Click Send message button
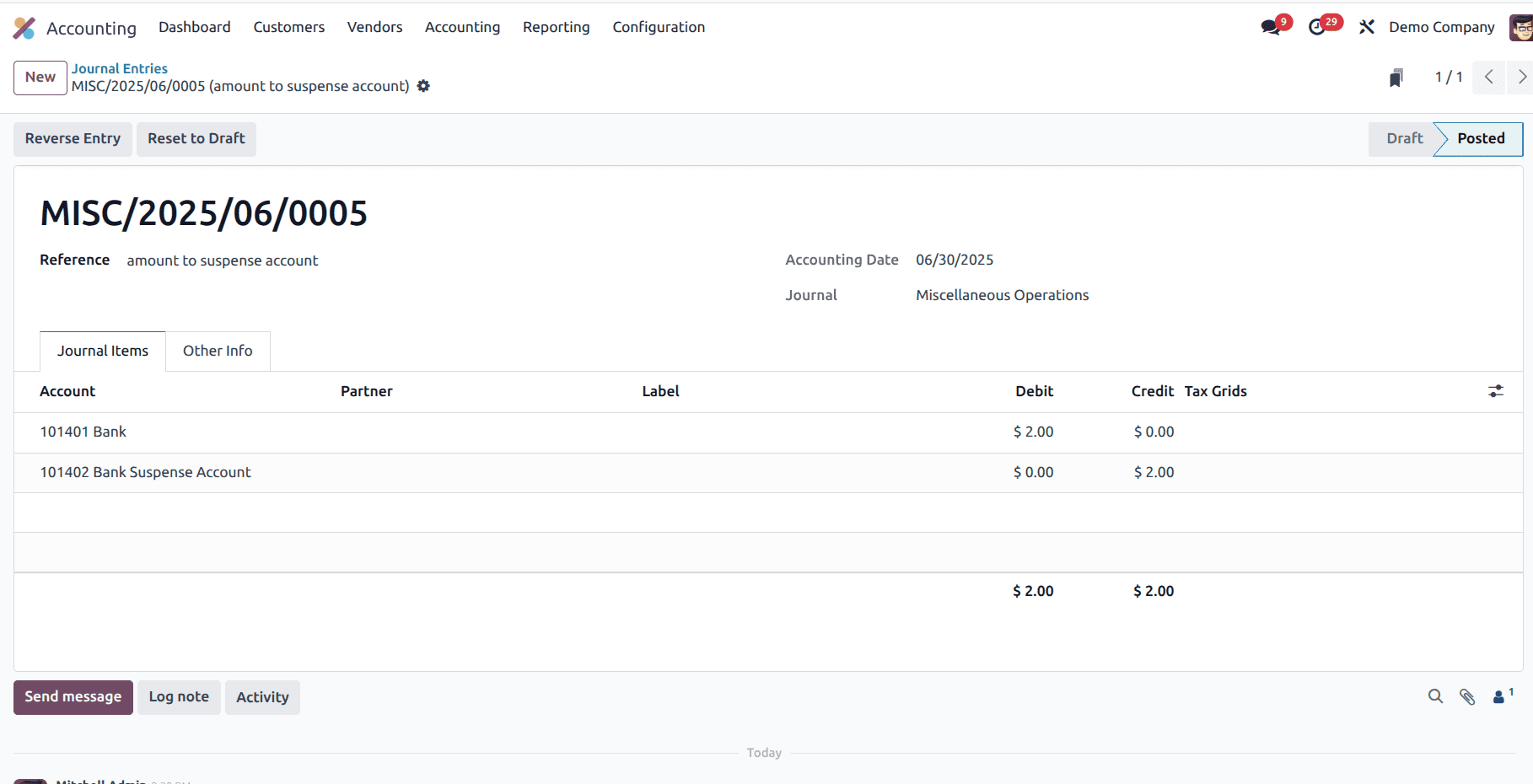The width and height of the screenshot is (1533, 784). (73, 697)
